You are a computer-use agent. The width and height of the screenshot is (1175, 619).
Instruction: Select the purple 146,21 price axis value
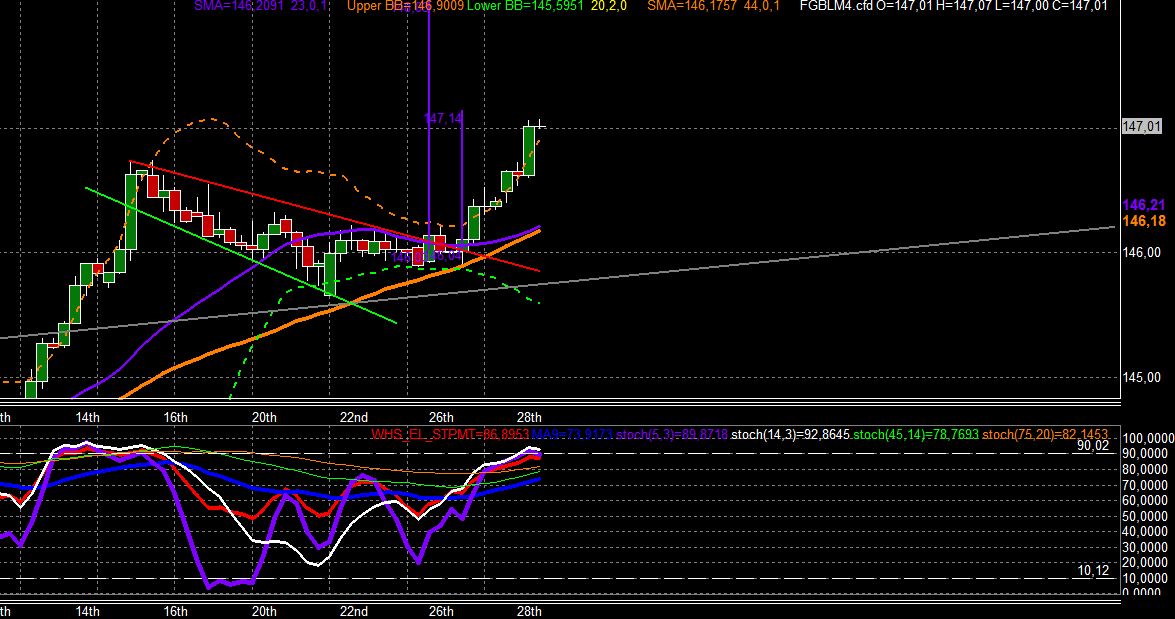[1144, 205]
